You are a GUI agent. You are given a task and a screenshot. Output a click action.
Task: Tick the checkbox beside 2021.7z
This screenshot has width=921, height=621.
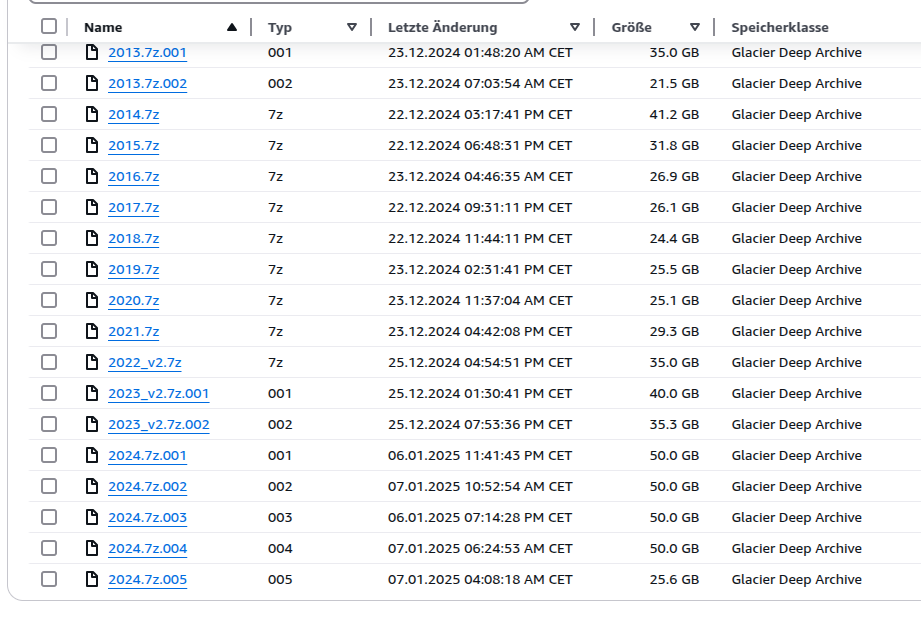(x=49, y=331)
